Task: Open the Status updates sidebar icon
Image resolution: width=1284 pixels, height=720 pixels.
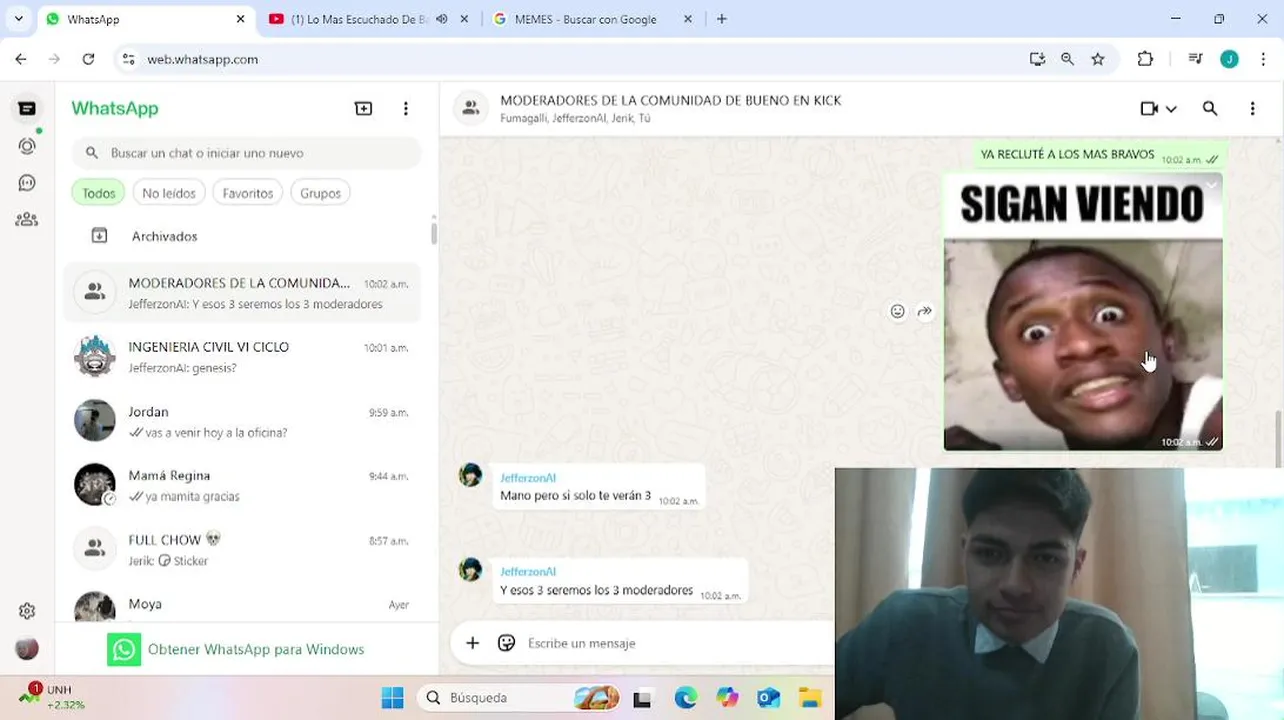Action: (27, 146)
